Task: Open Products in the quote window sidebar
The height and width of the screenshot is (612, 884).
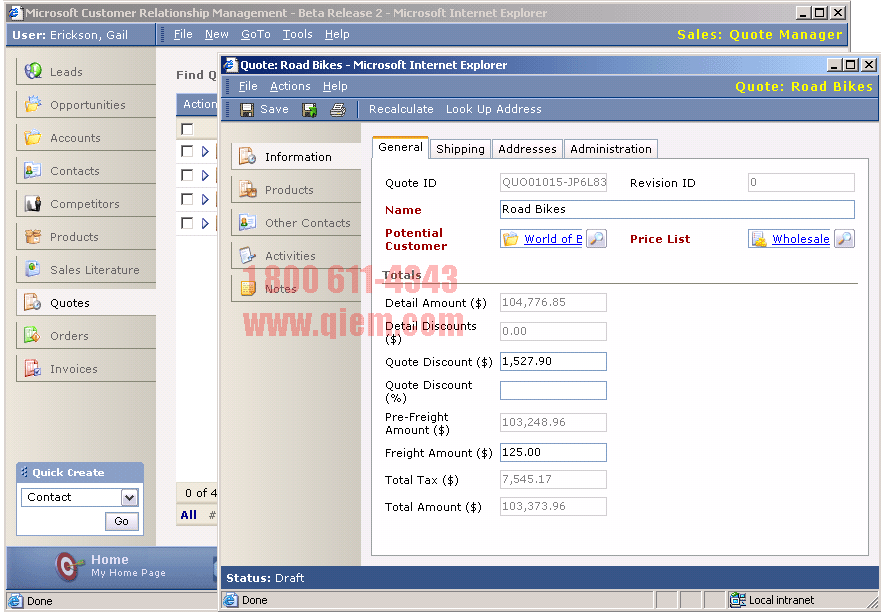Action: click(296, 190)
